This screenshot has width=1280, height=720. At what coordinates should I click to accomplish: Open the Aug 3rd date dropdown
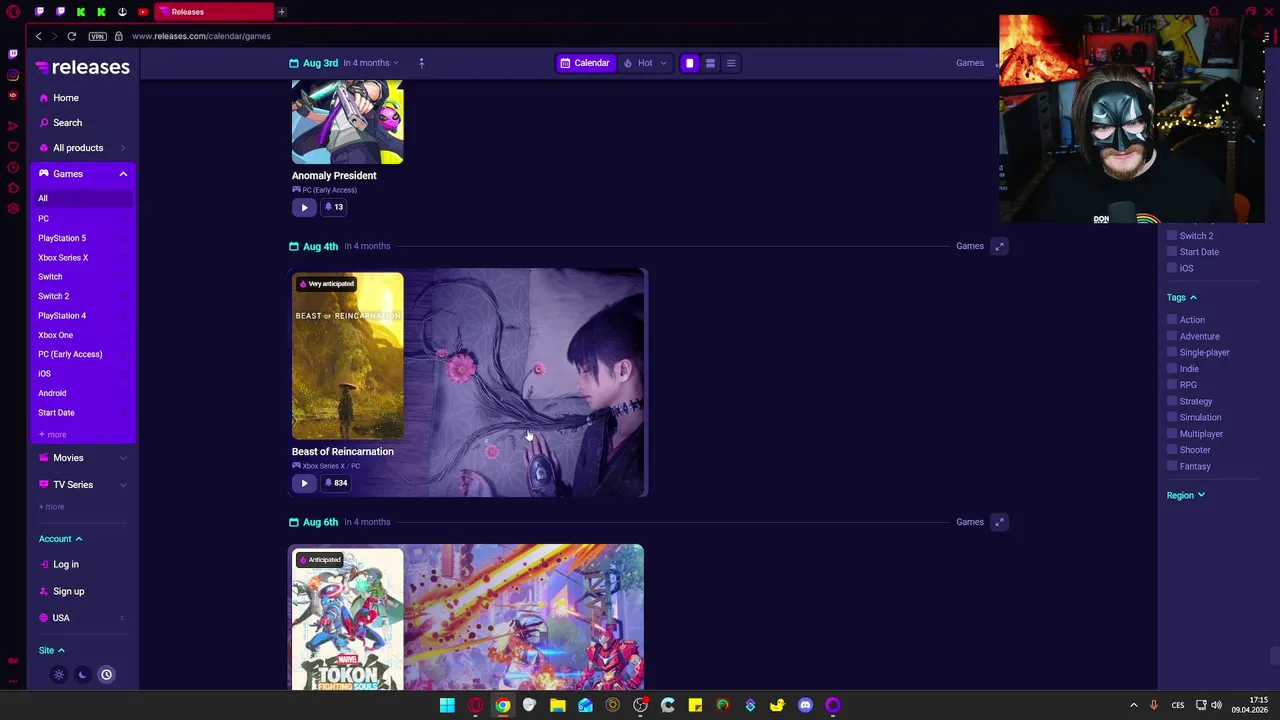pyautogui.click(x=345, y=63)
